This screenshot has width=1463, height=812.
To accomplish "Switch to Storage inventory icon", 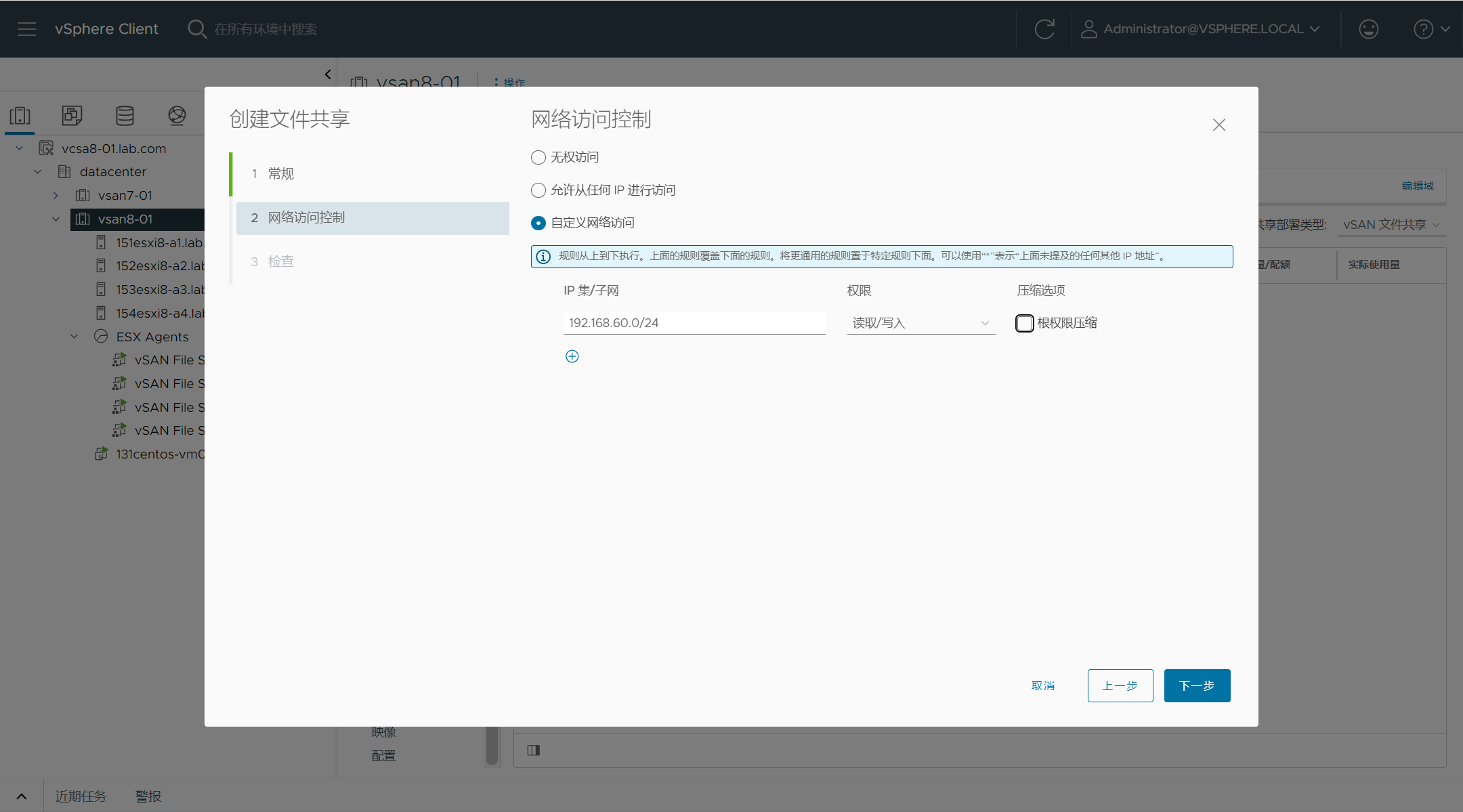I will (125, 116).
